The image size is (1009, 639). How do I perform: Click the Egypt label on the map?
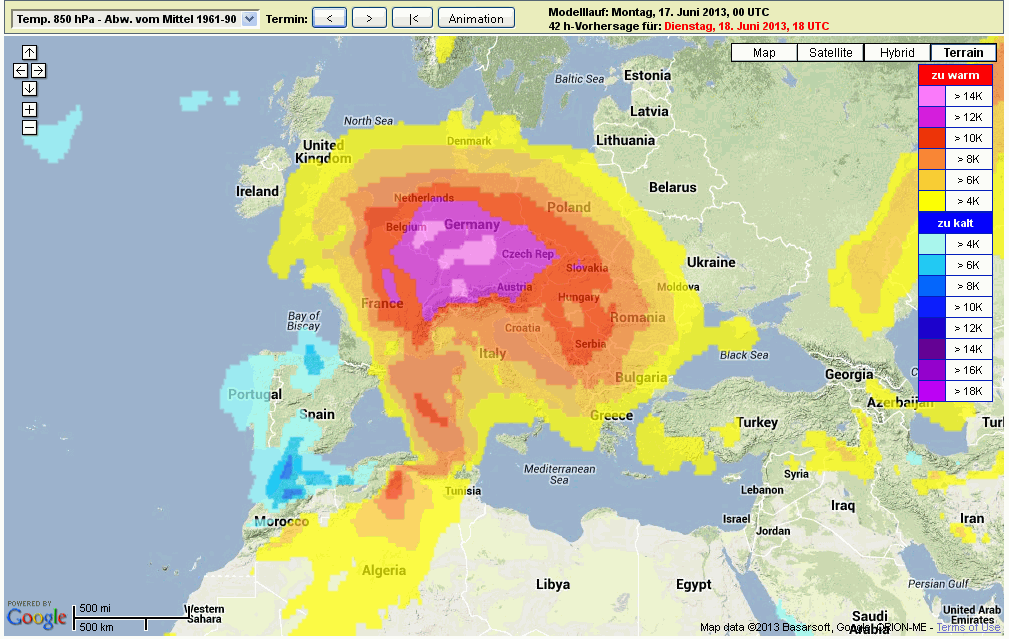694,585
